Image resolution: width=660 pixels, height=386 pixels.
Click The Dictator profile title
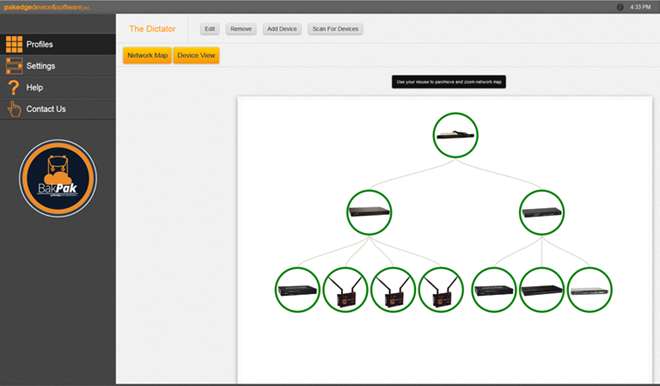(152, 29)
